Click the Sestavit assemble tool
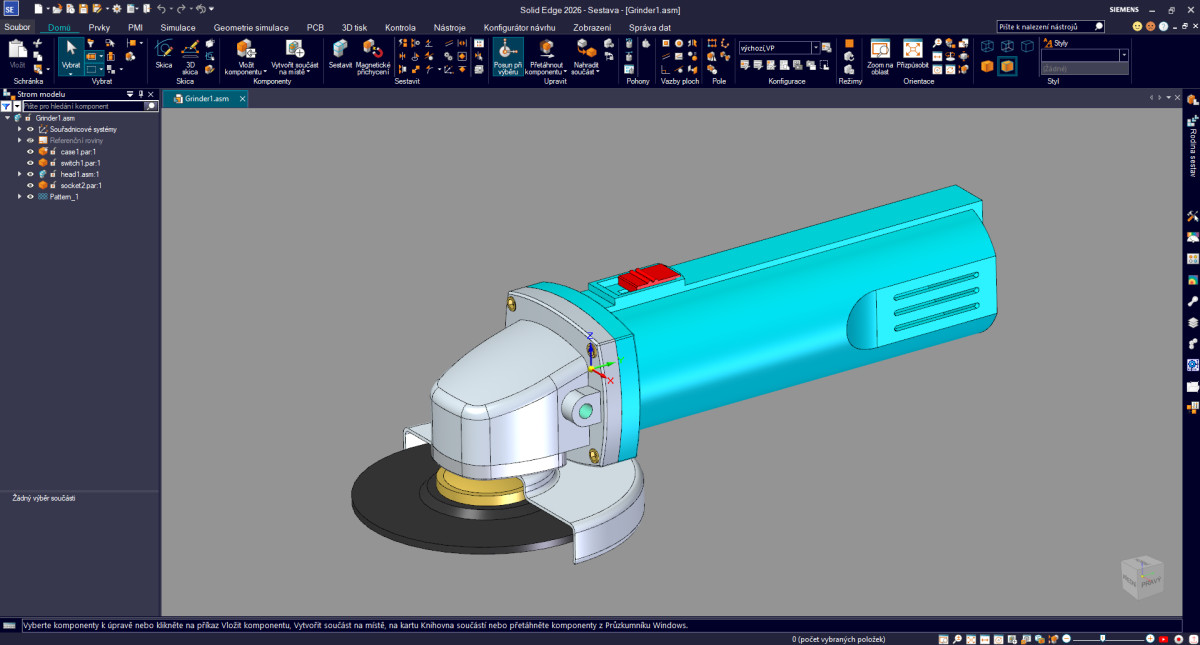The image size is (1200, 645). (x=340, y=54)
